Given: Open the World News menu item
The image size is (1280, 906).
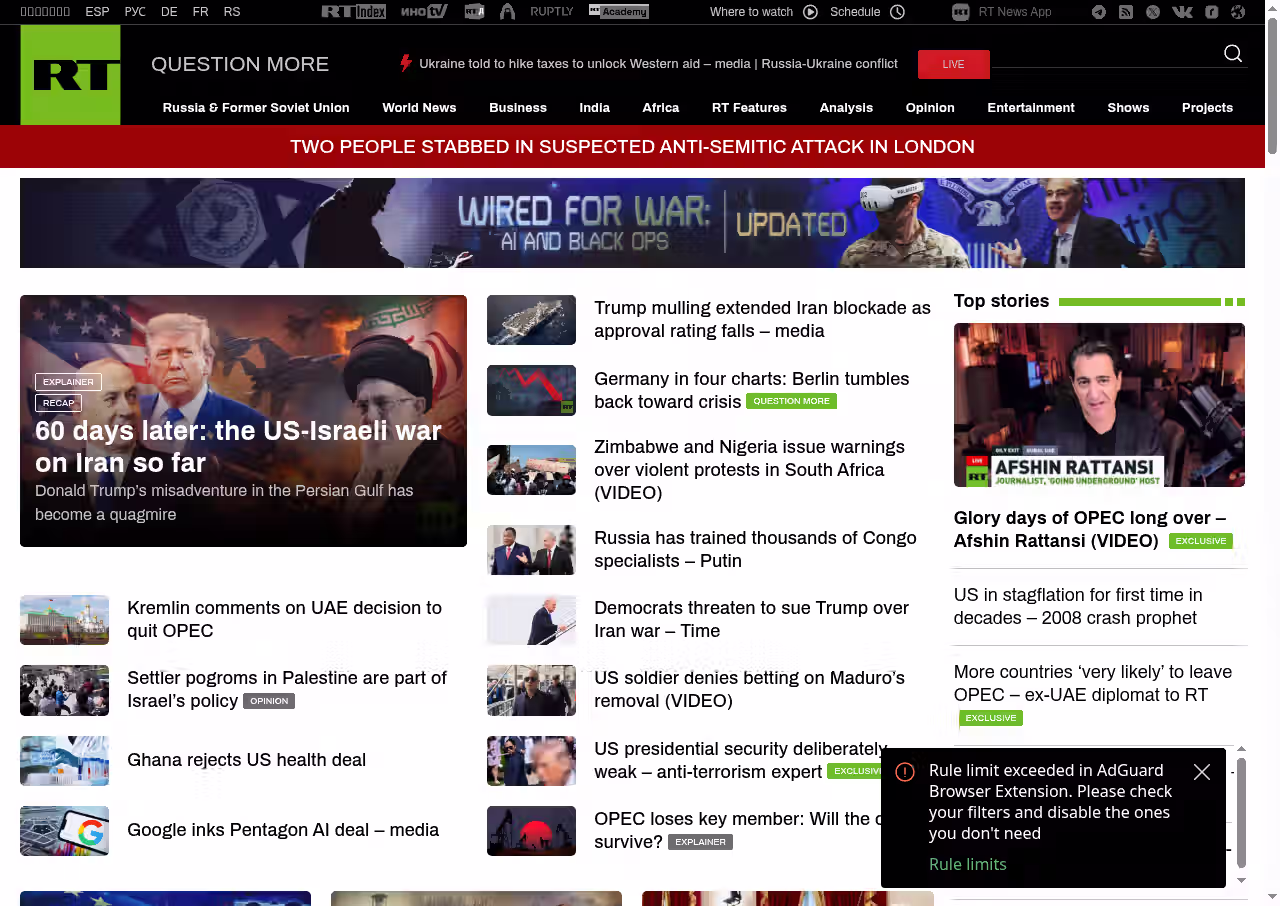Looking at the screenshot, I should [x=419, y=108].
